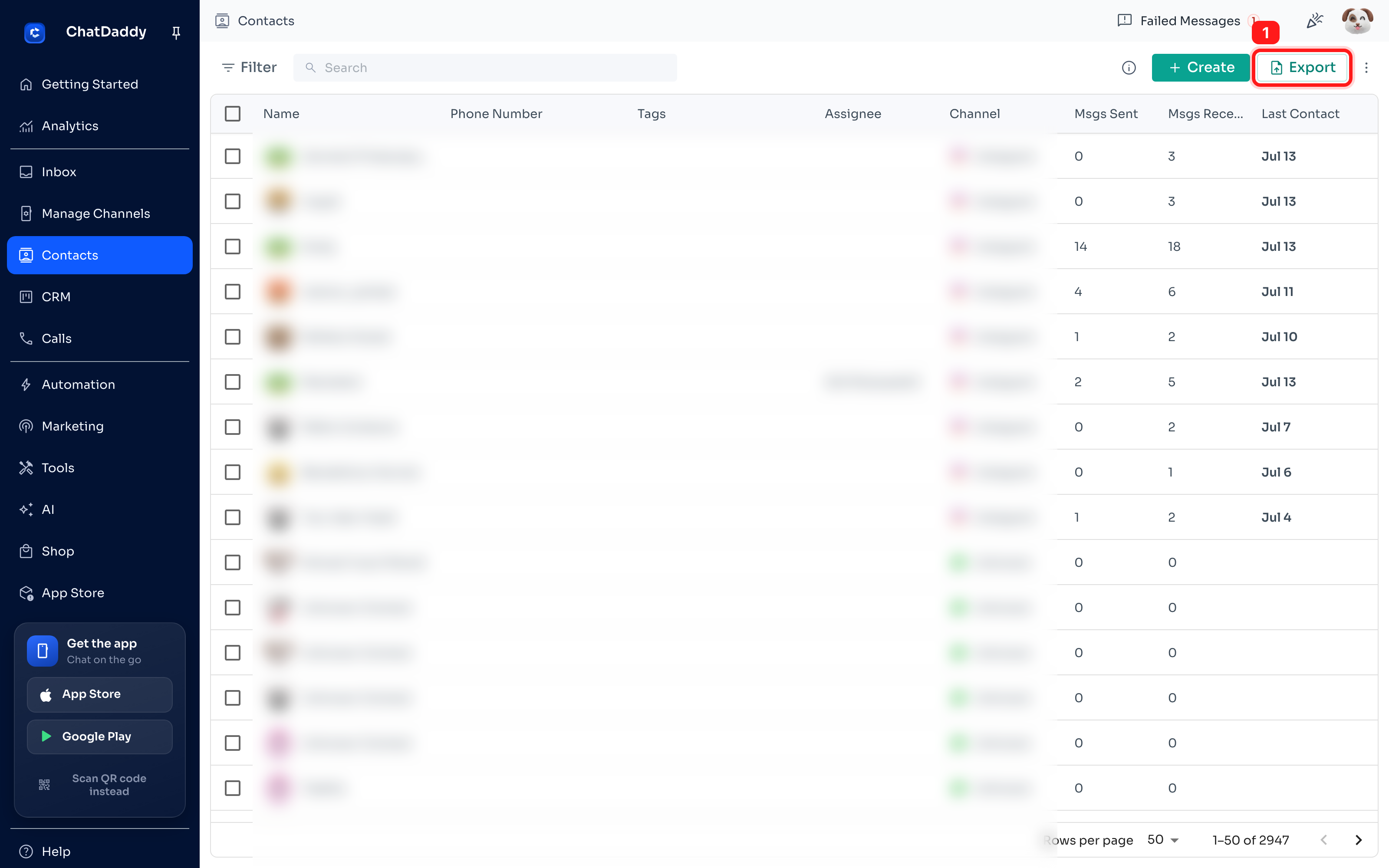Screen dimensions: 1389x868
Task: Click the Channel column header
Action: [974, 114]
